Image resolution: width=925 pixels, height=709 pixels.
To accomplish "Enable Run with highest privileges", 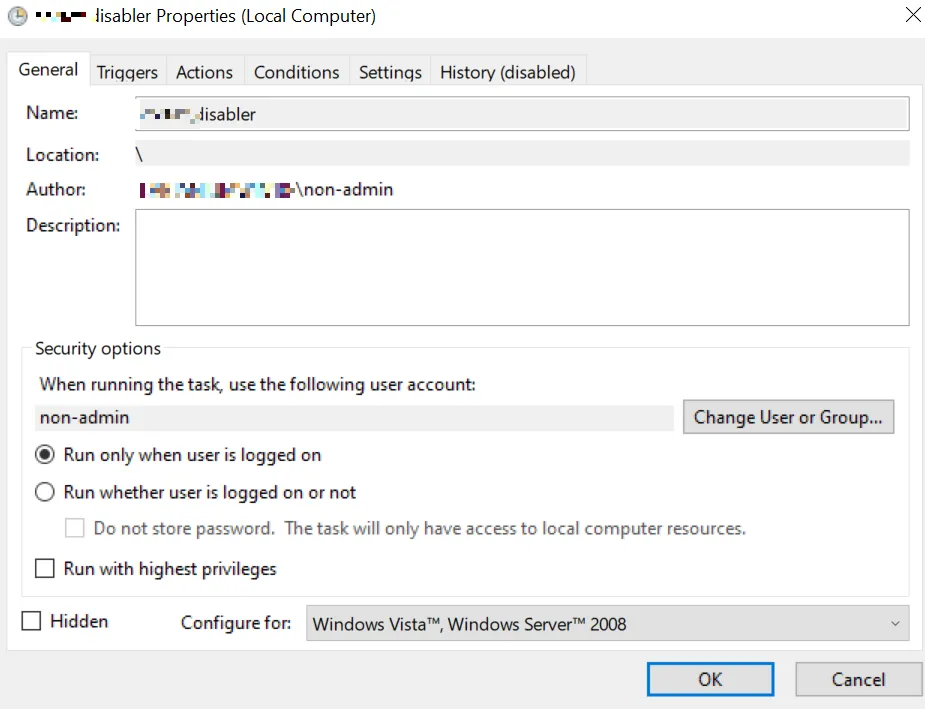I will (45, 569).
